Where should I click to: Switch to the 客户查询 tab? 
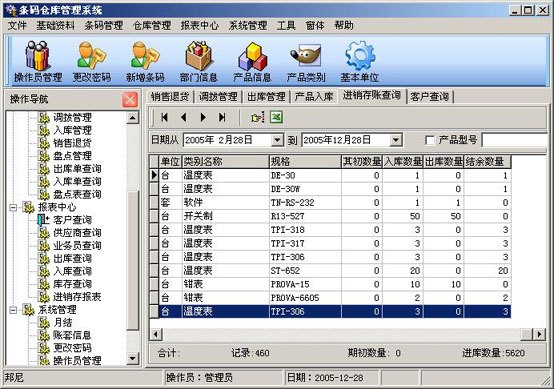430,96
